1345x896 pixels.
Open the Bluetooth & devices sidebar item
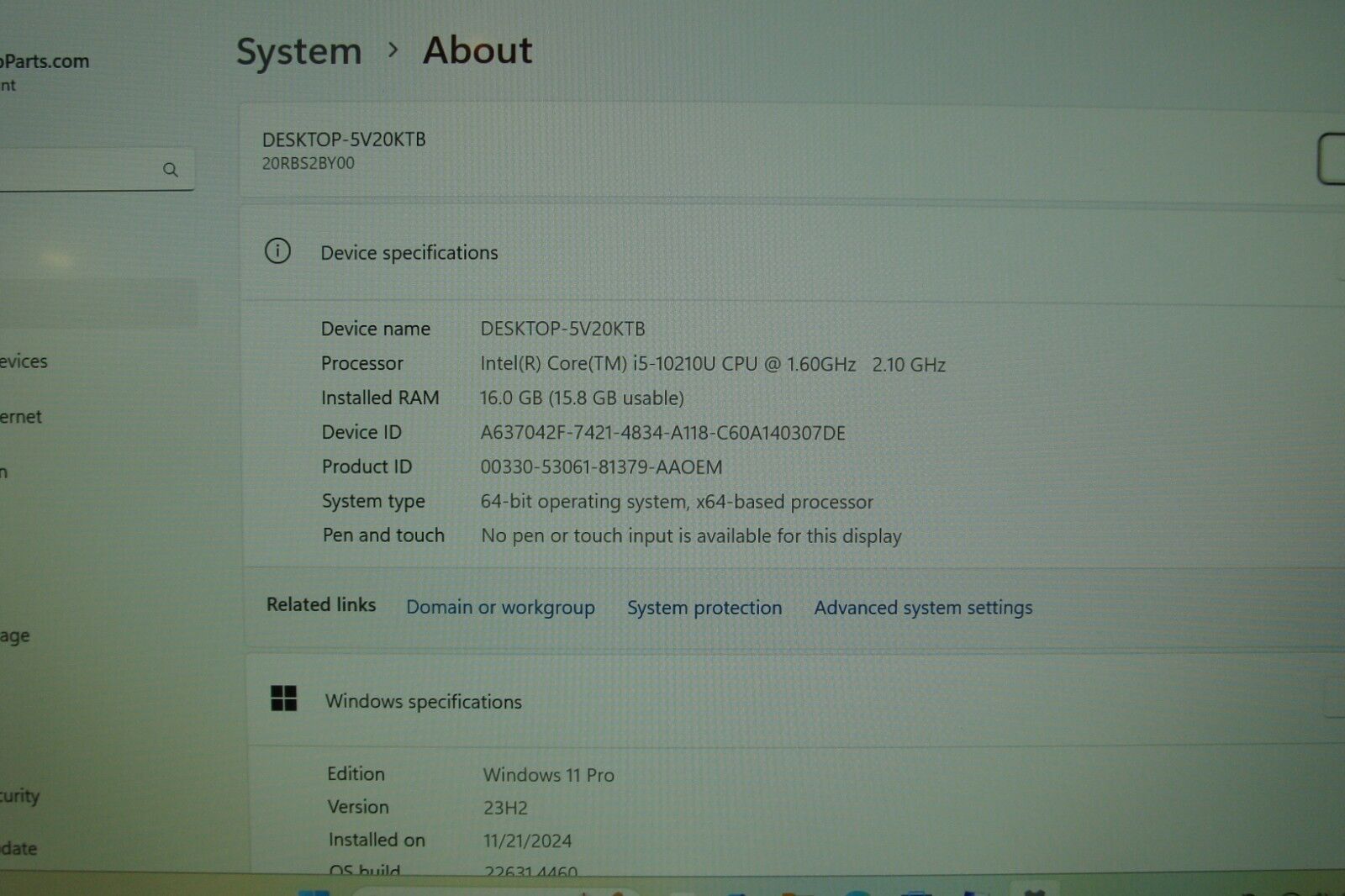[x=24, y=361]
